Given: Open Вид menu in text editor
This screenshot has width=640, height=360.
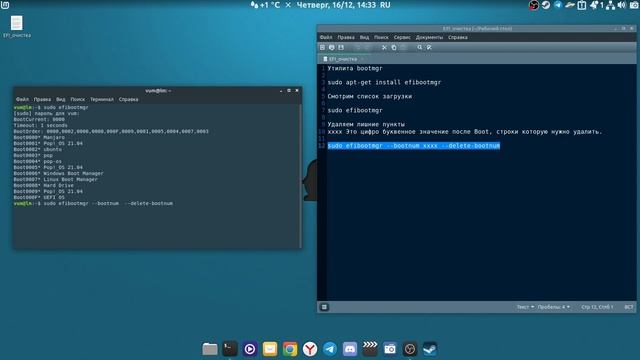Looking at the screenshot, I should [x=364, y=37].
